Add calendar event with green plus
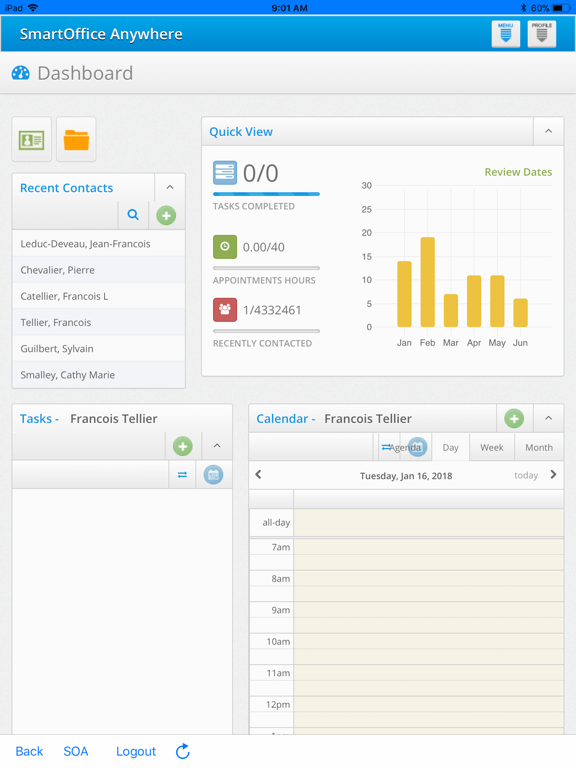This screenshot has height=768, width=576. point(514,418)
